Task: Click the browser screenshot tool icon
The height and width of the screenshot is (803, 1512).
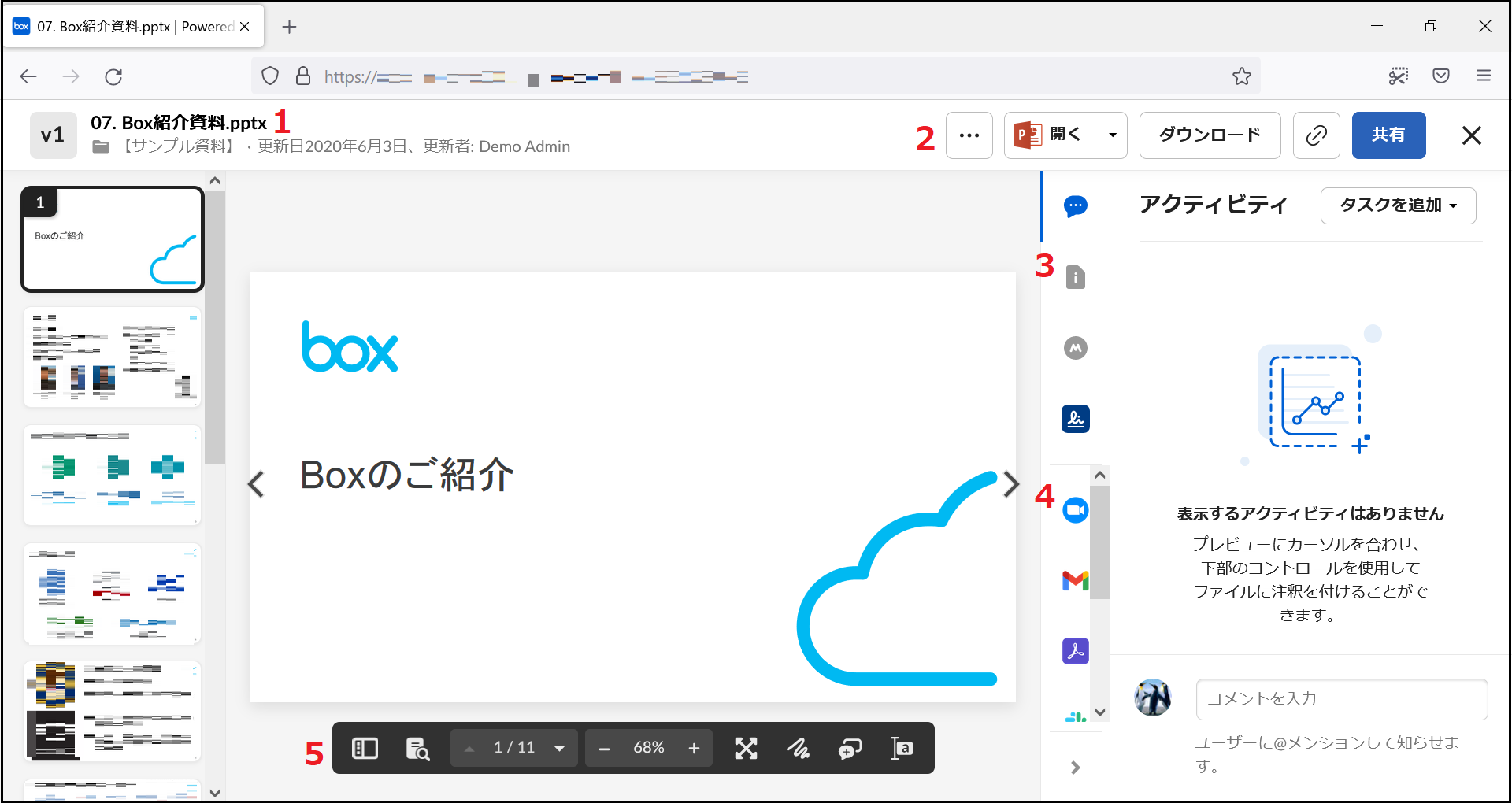Action: 1399,76
